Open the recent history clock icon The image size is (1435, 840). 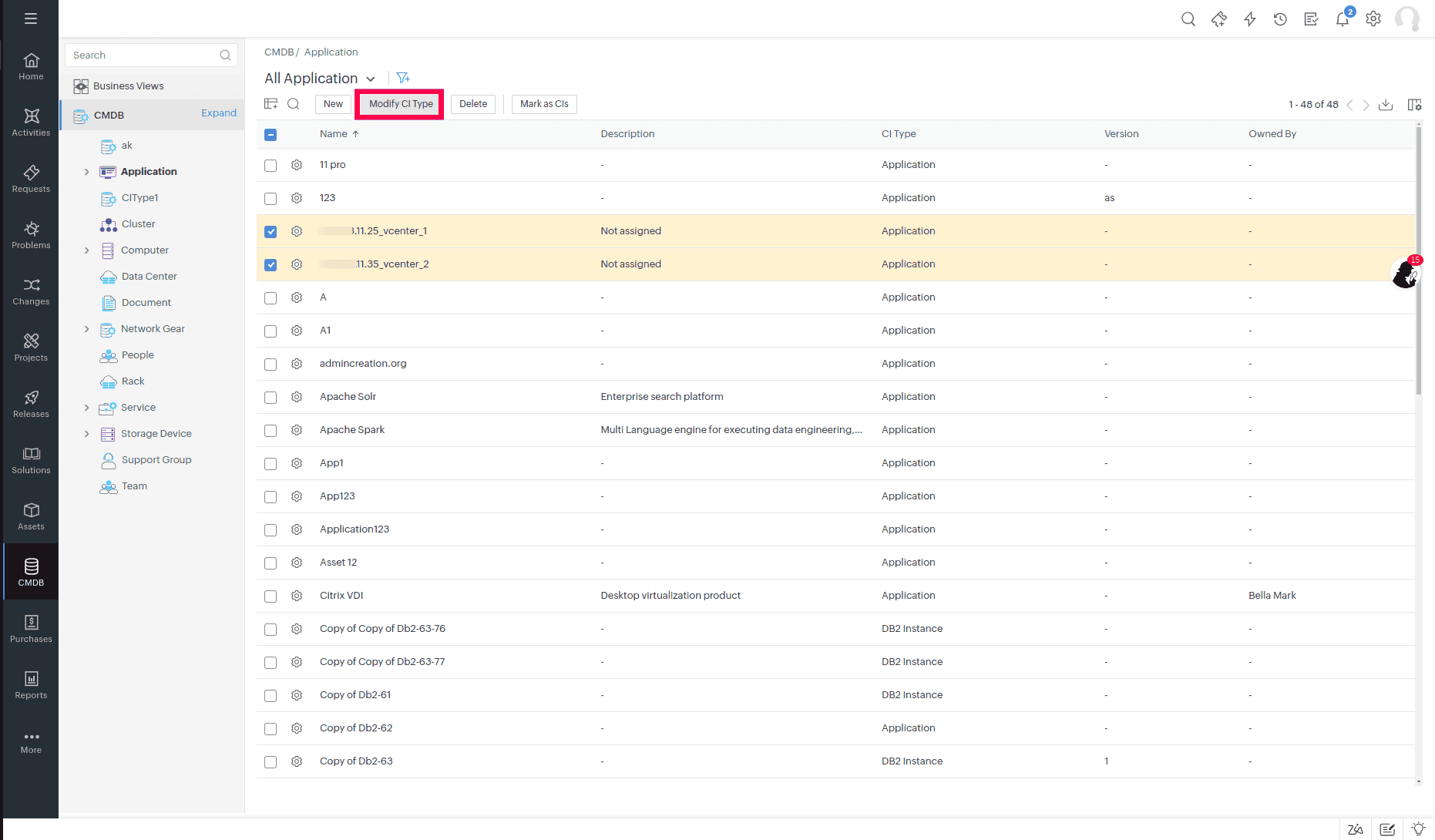[x=1280, y=19]
